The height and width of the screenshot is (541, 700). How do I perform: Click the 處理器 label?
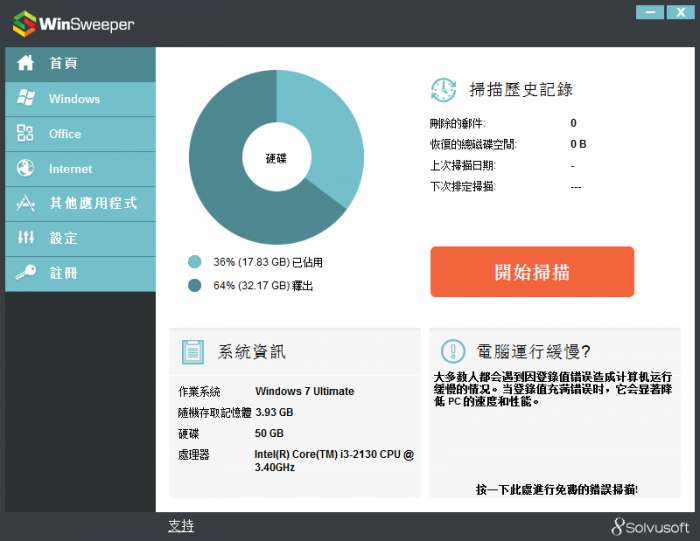point(194,454)
